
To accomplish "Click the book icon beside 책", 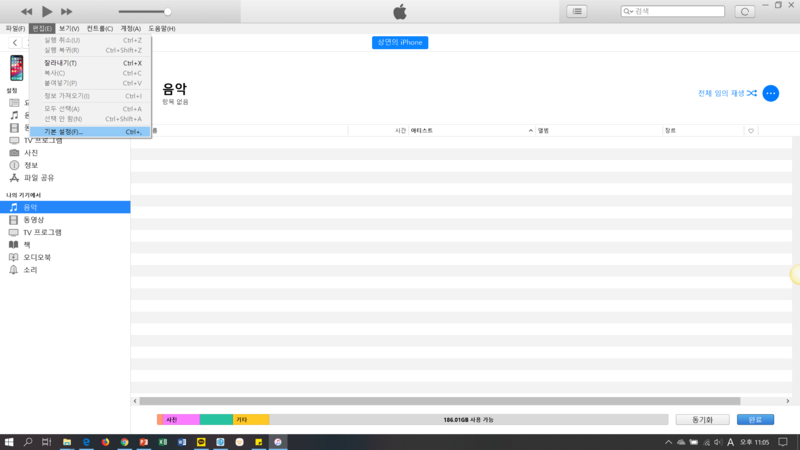I will [x=13, y=245].
